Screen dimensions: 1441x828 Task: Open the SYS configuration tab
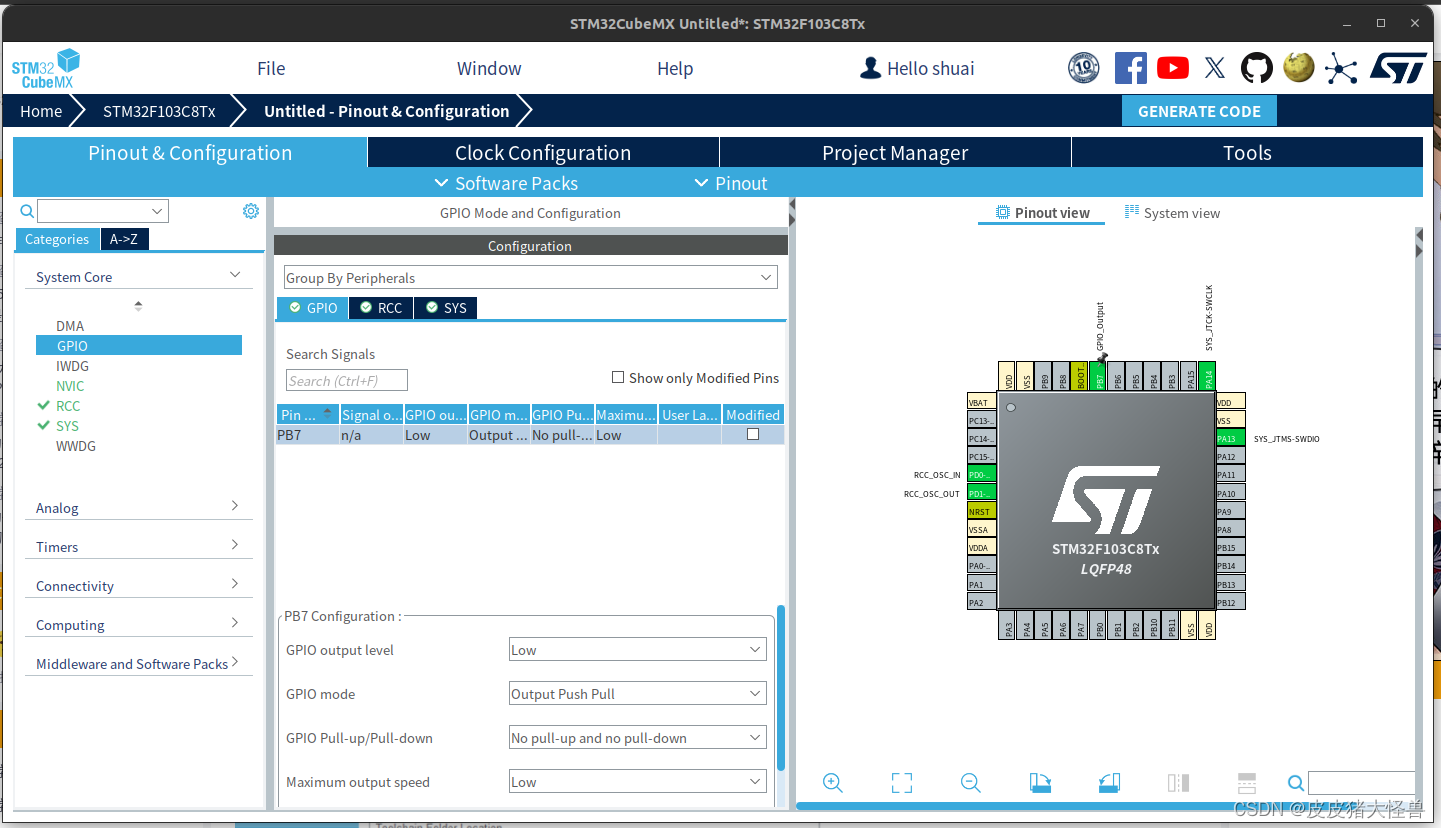[446, 308]
